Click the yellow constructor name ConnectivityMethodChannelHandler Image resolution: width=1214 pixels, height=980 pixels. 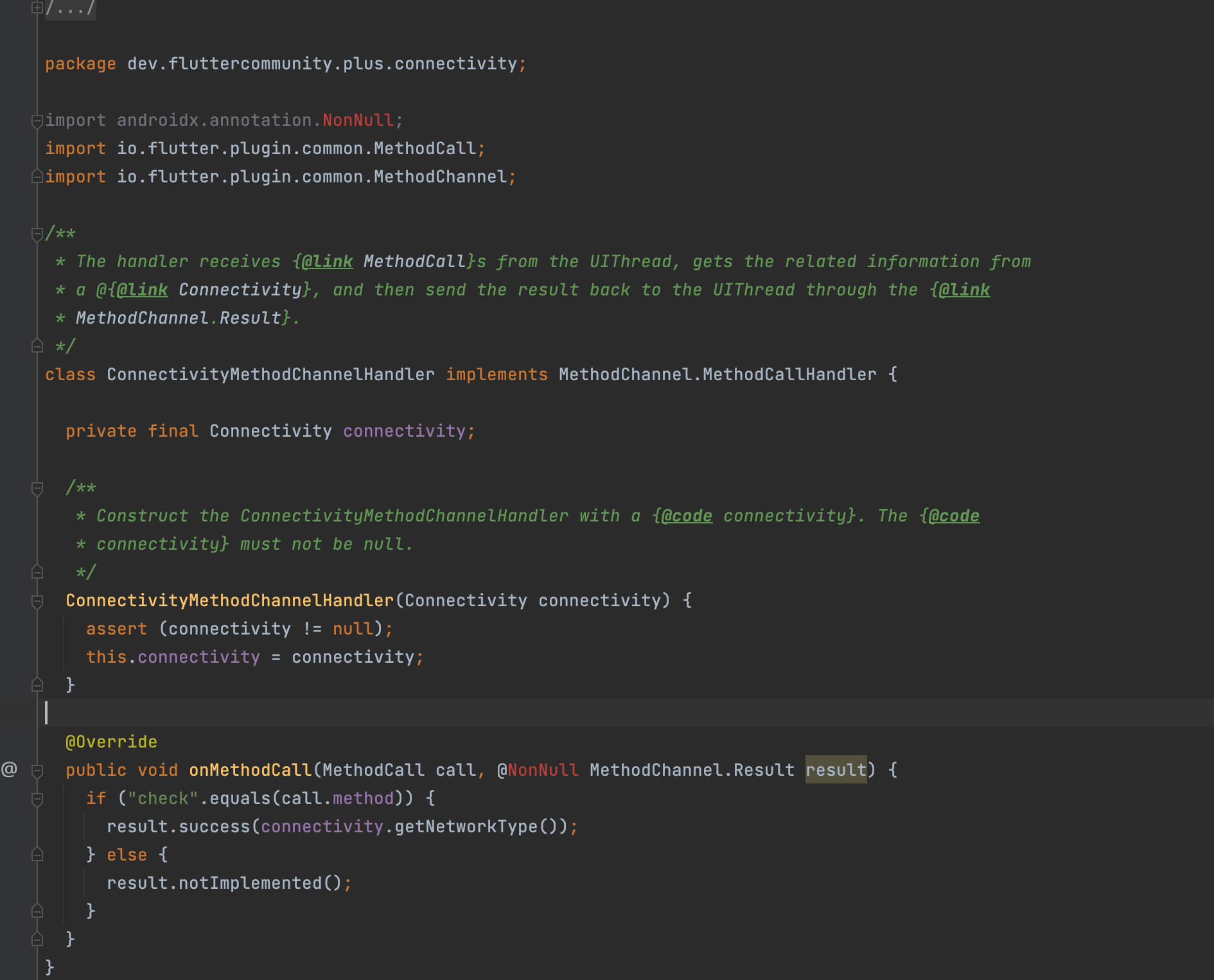tap(229, 600)
